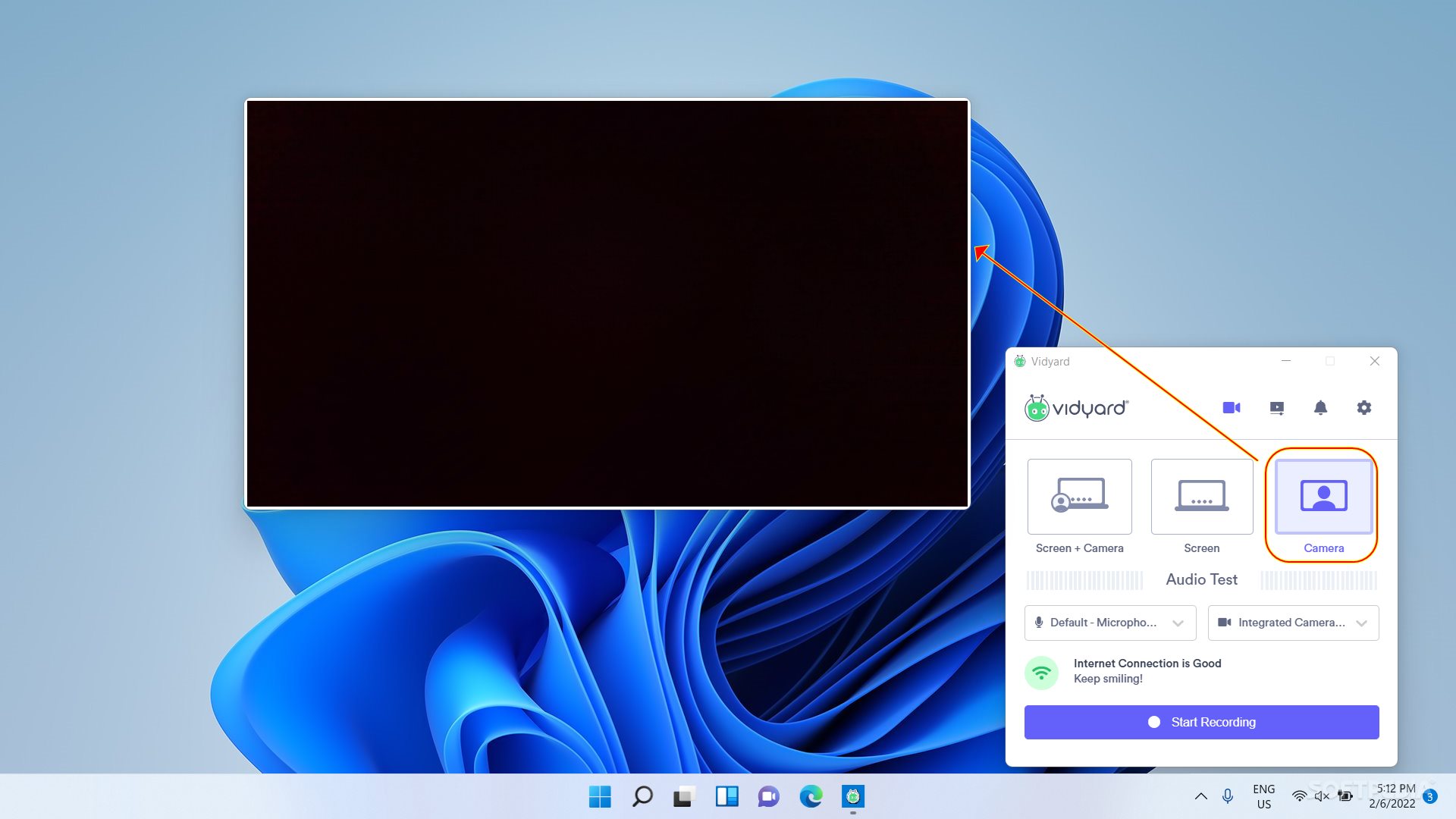Click the 'Internet Connection is Good' text
The width and height of the screenshot is (1456, 819).
[1147, 664]
